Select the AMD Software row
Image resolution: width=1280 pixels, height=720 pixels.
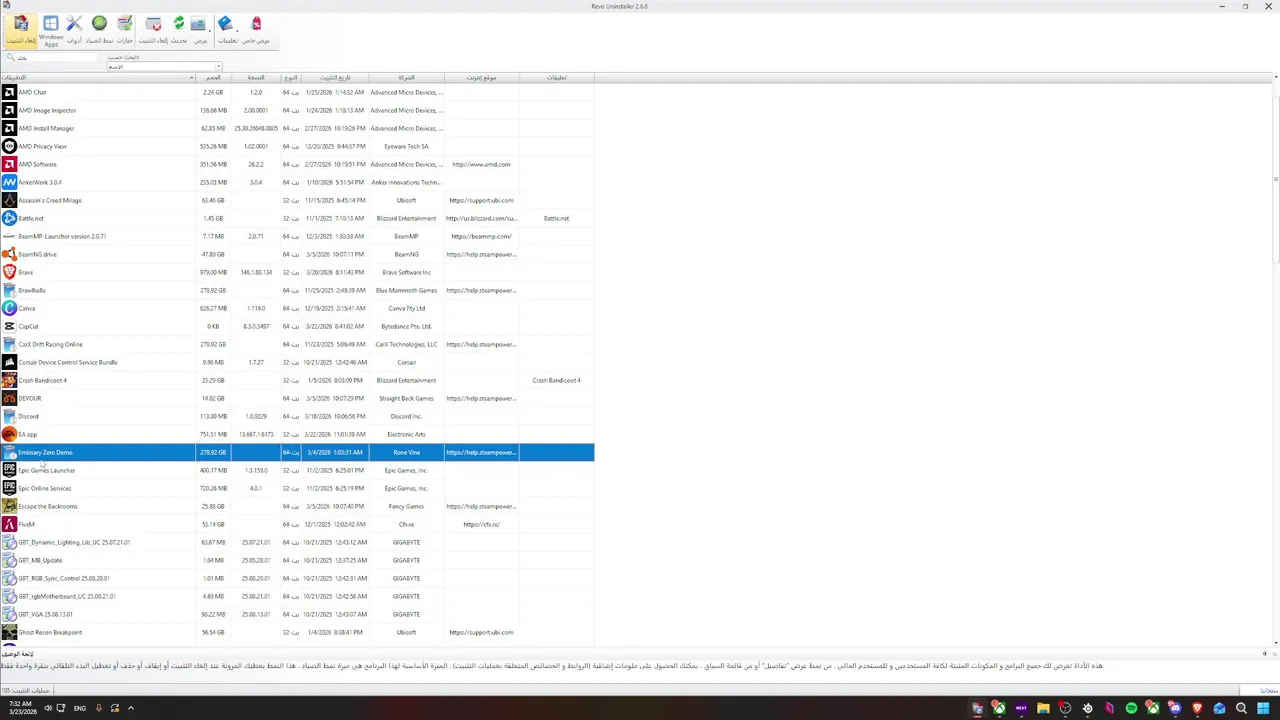coord(297,164)
